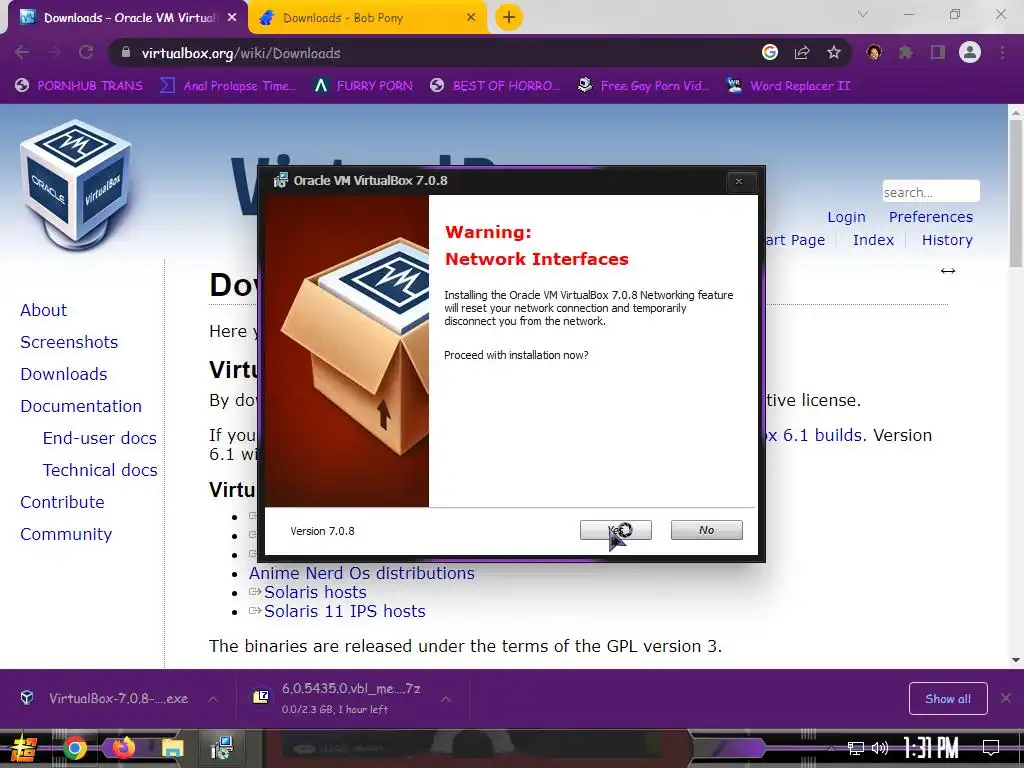The image size is (1024, 768).
Task: Open the Index page link
Action: click(x=873, y=240)
